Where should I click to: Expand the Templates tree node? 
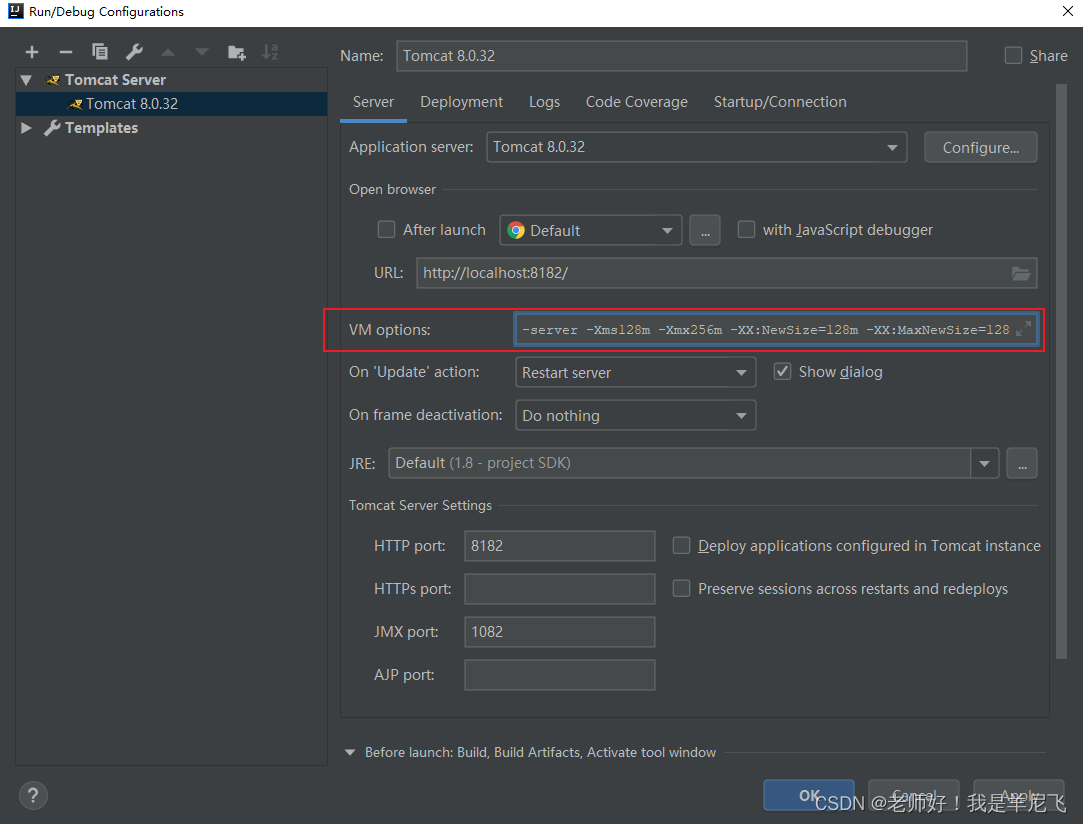tap(26, 128)
